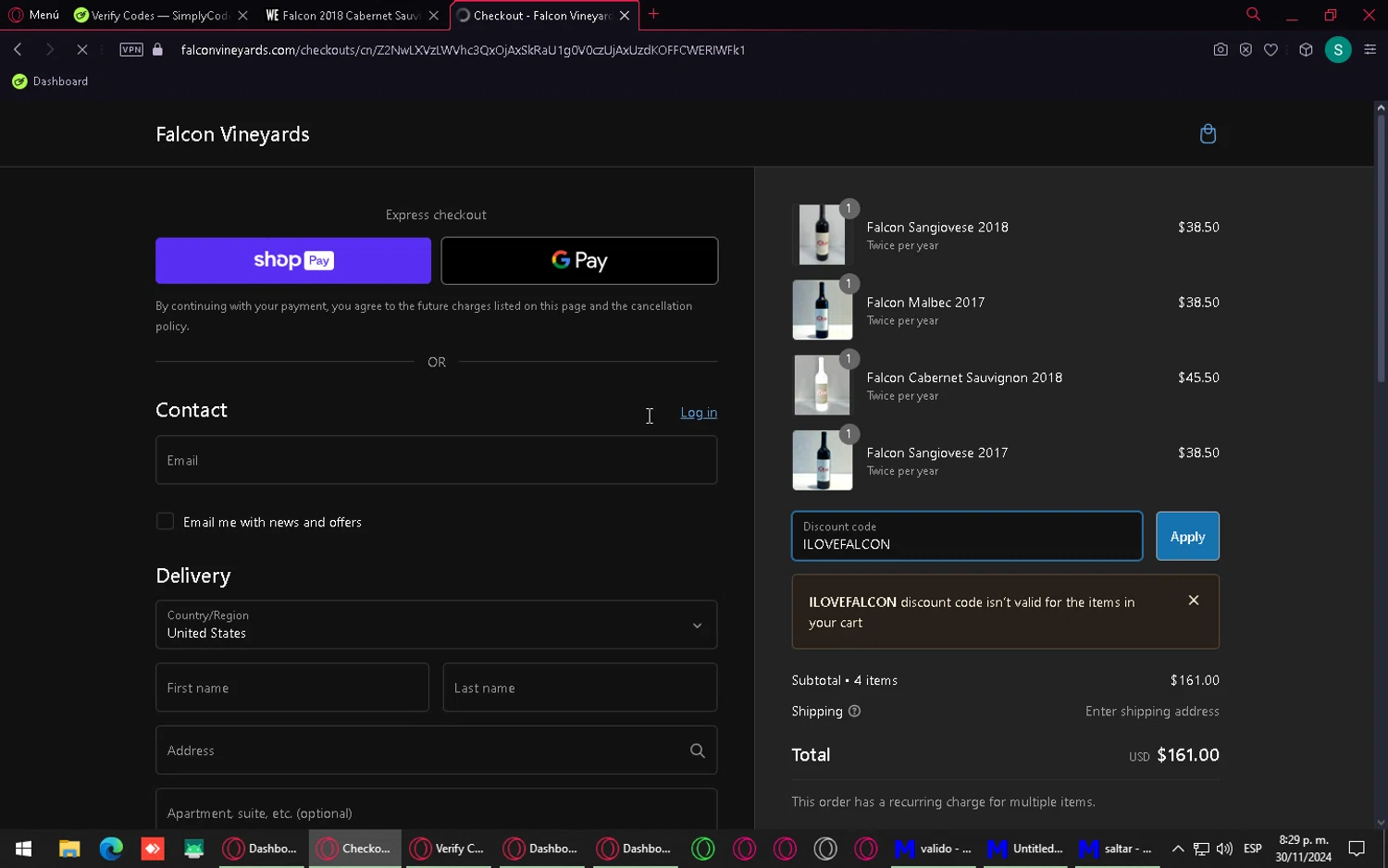
Task: Close the Falcon 2018 Cabernet Sauvignon tab
Action: tap(433, 16)
